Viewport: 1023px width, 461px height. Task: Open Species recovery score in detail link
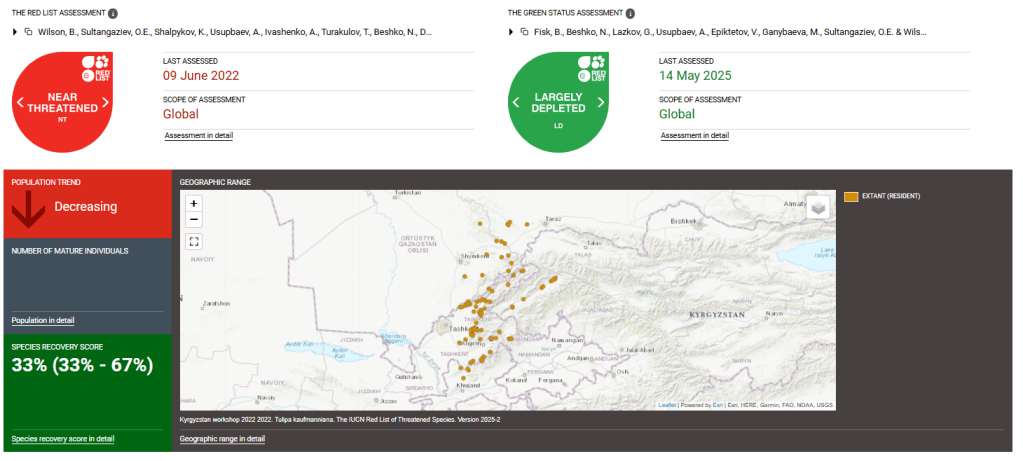pos(62,439)
